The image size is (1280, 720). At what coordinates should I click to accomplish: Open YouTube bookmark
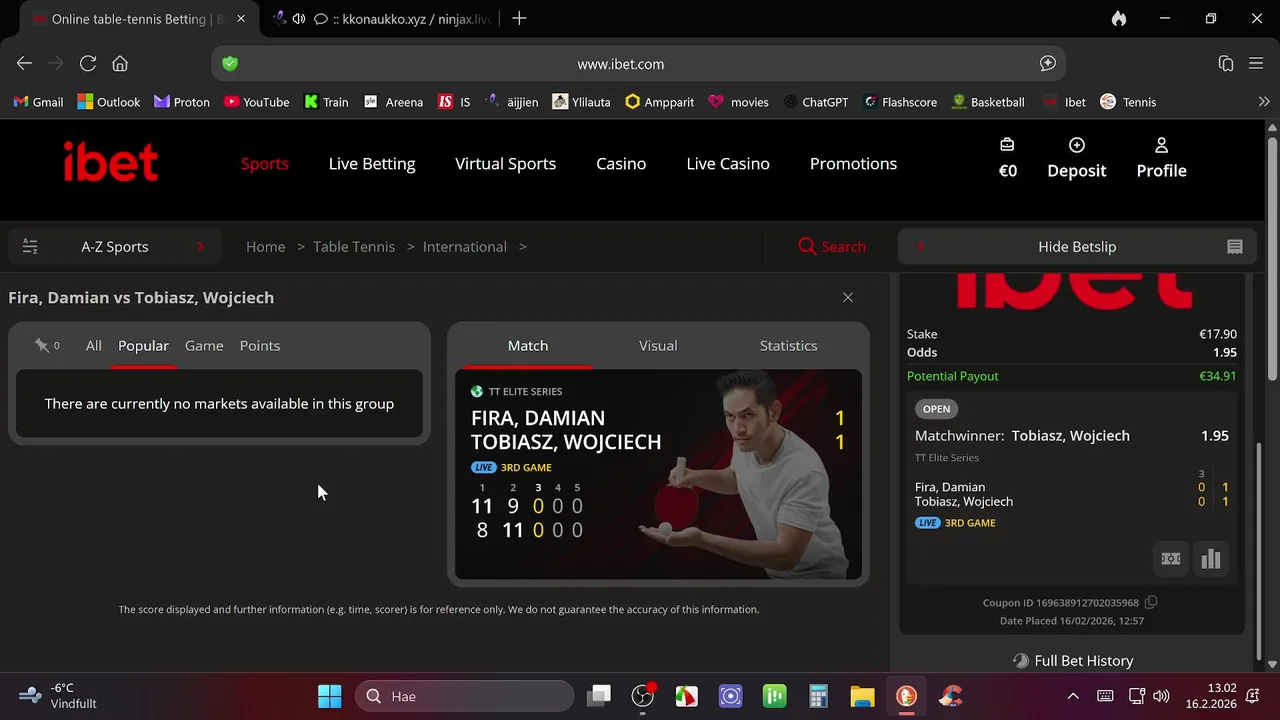click(257, 102)
